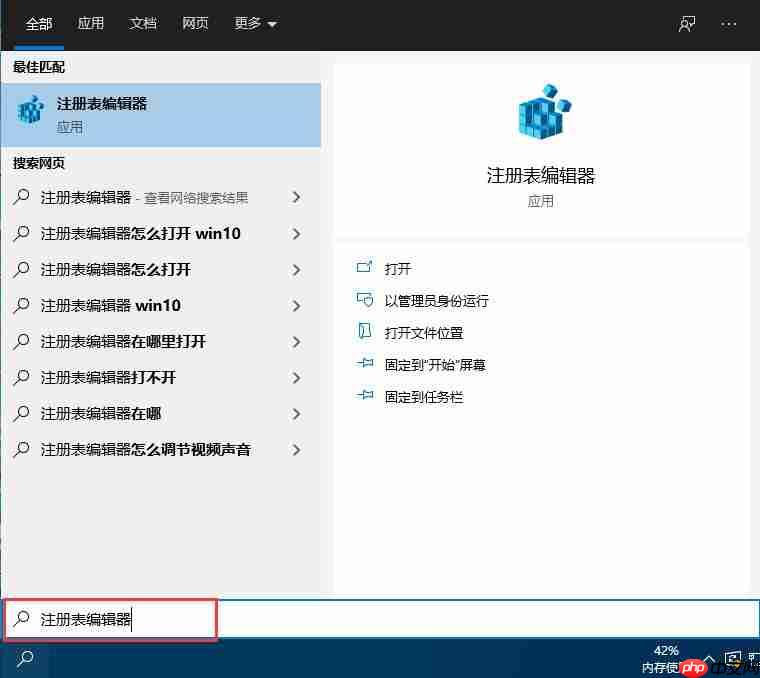Image resolution: width=760 pixels, height=678 pixels.
Task: Open the 更多 dropdown menu
Action: (x=255, y=23)
